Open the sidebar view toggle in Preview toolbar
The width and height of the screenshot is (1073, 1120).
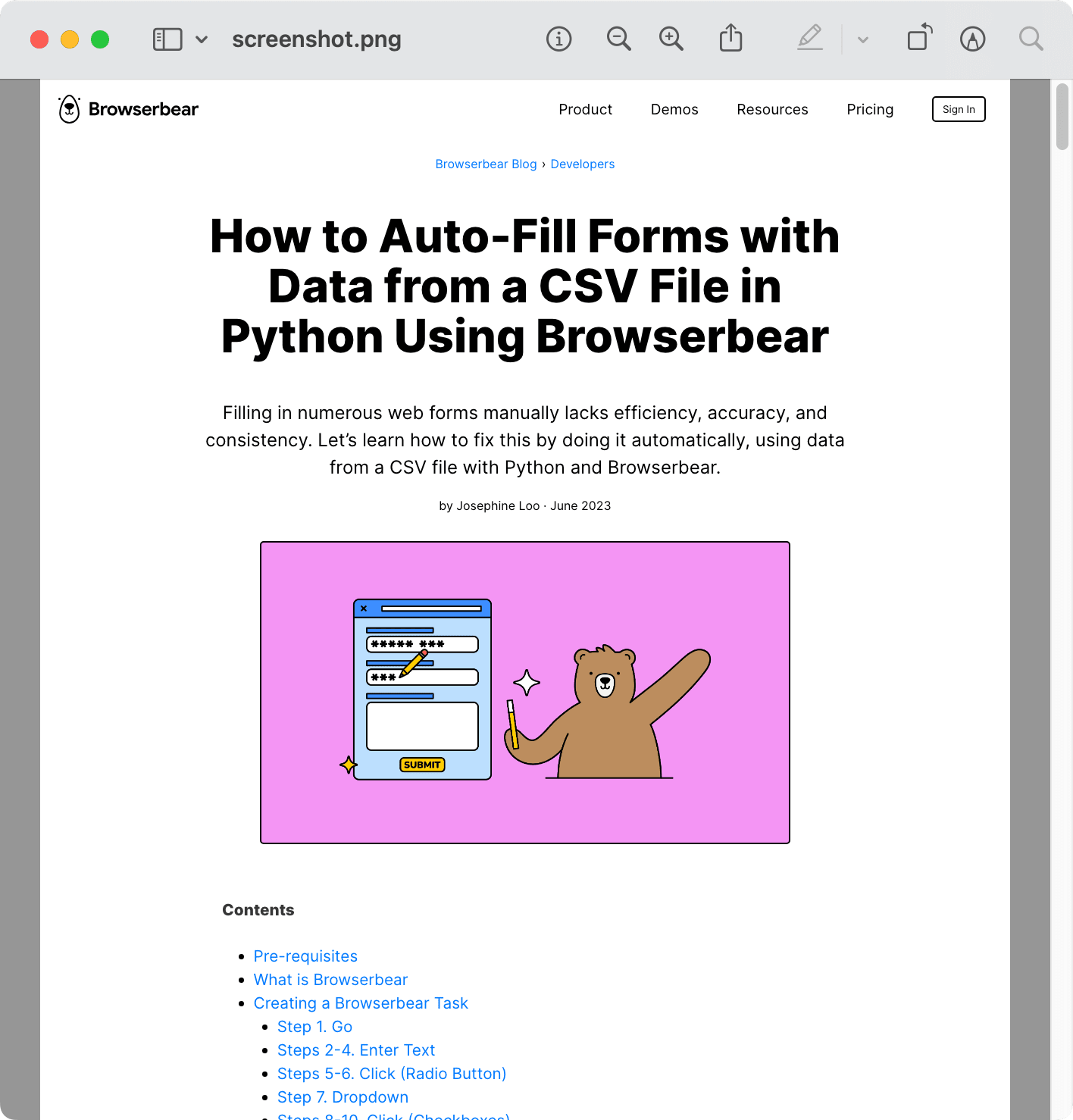coord(167,39)
